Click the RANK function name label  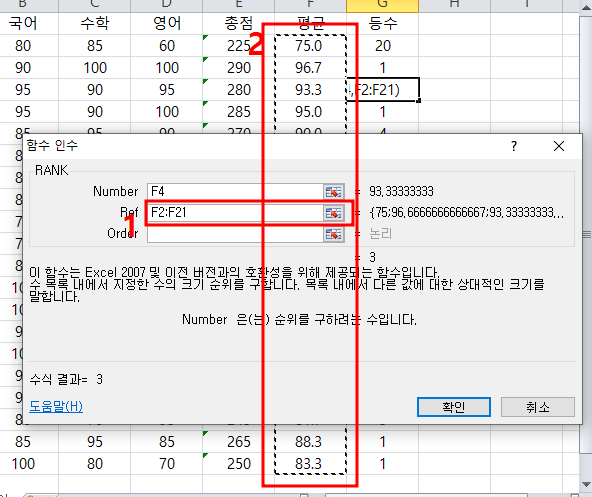pyautogui.click(x=51, y=170)
